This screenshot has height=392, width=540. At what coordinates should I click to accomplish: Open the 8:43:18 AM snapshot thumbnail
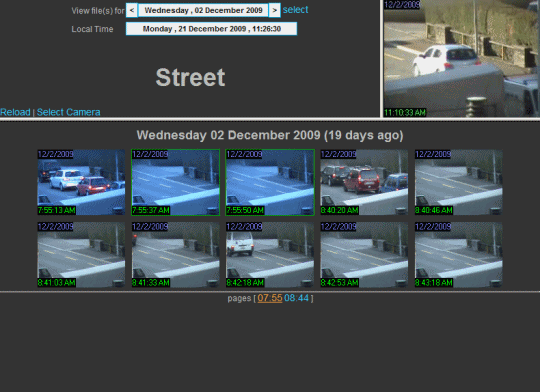coord(459,255)
